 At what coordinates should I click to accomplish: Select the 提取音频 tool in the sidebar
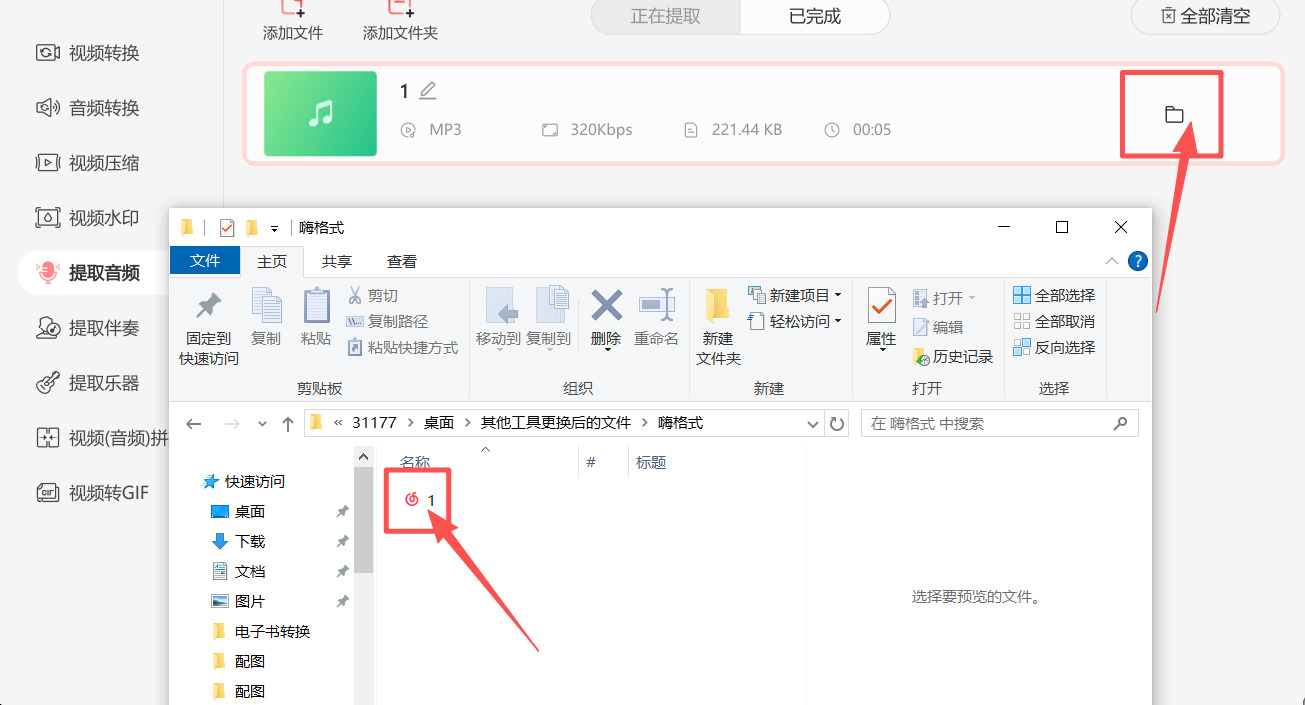90,271
